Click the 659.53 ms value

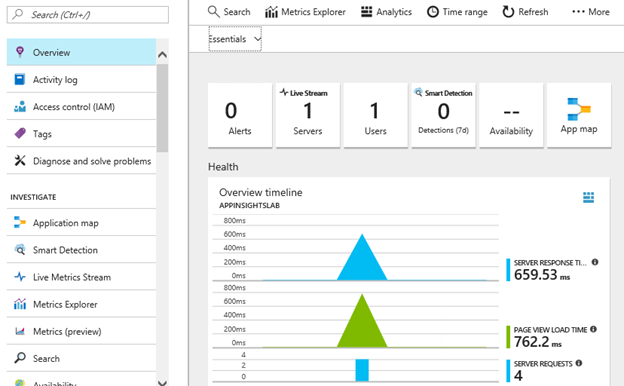coord(542,275)
